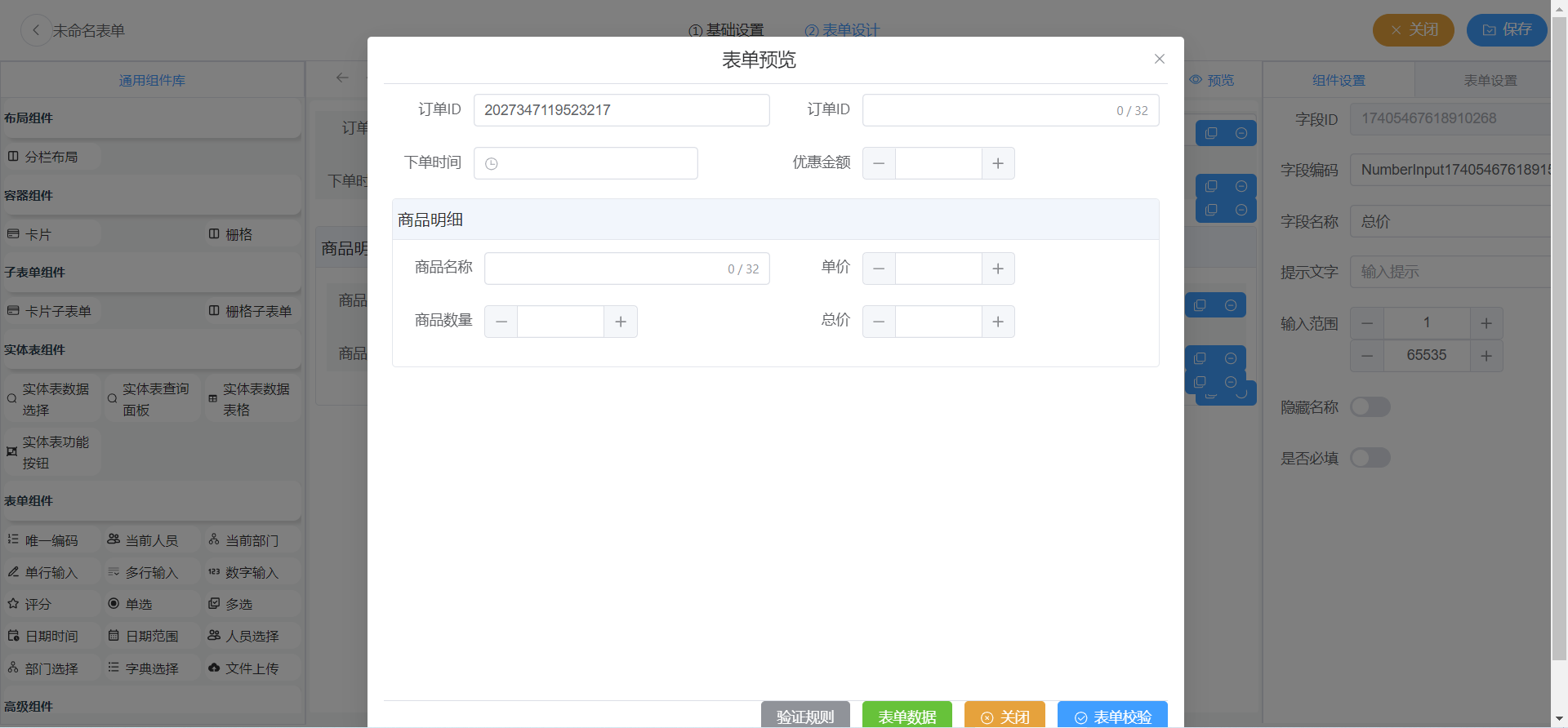
Task: Toggle the 隐藏名称 switch
Action: 1370,406
